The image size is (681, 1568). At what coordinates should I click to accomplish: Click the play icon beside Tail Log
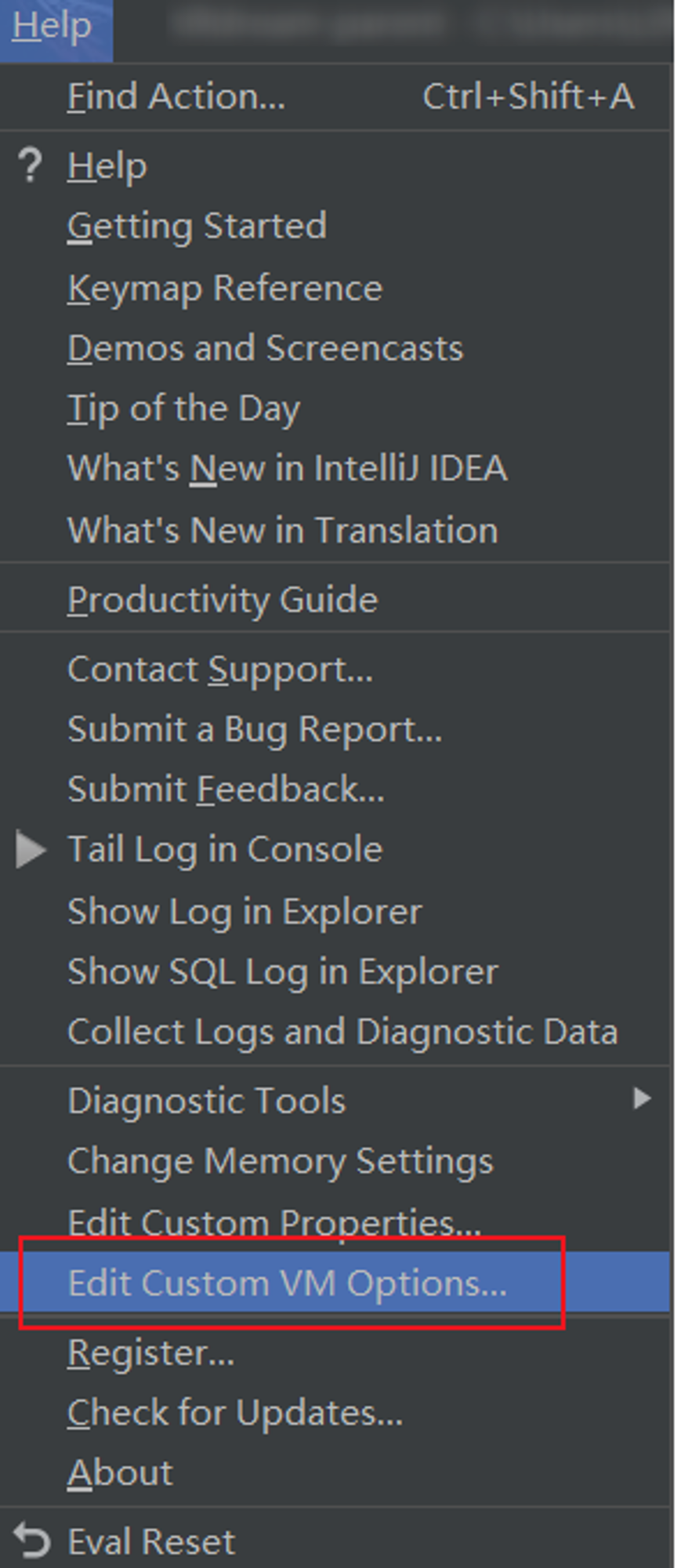(31, 850)
